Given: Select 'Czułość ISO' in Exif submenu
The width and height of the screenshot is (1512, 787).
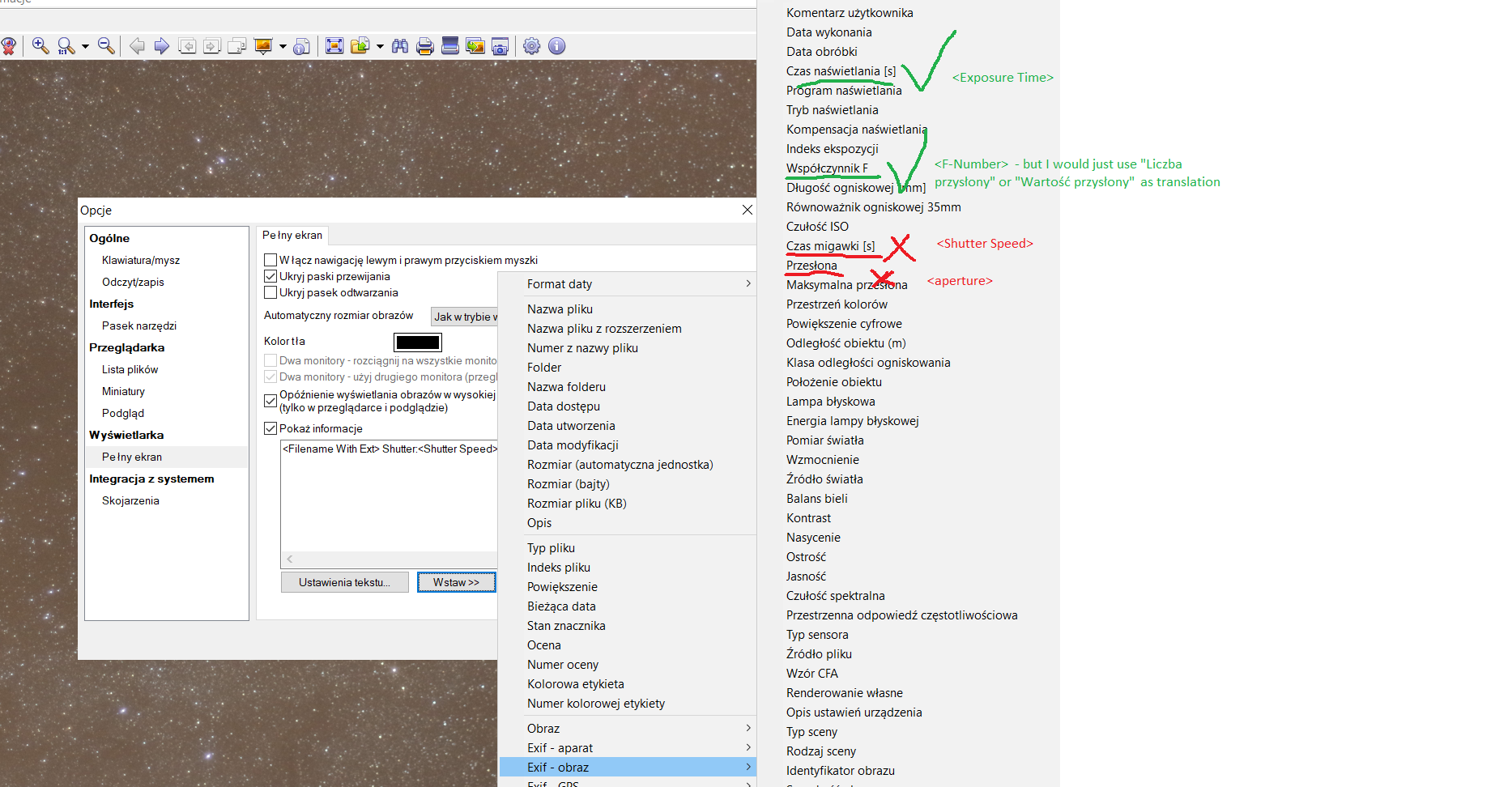Looking at the screenshot, I should coord(817,227).
